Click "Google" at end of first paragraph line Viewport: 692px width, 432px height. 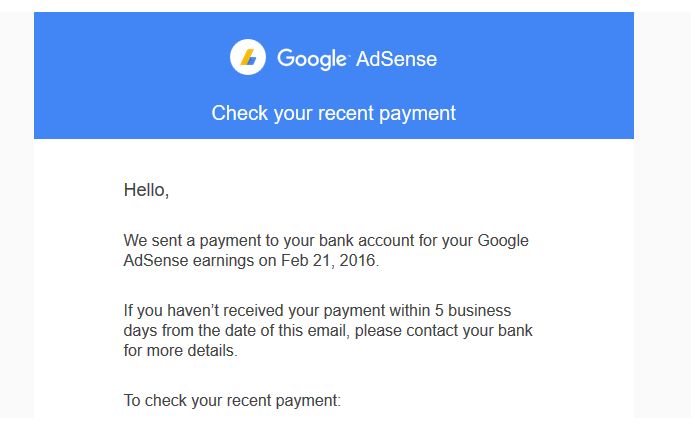coord(503,241)
